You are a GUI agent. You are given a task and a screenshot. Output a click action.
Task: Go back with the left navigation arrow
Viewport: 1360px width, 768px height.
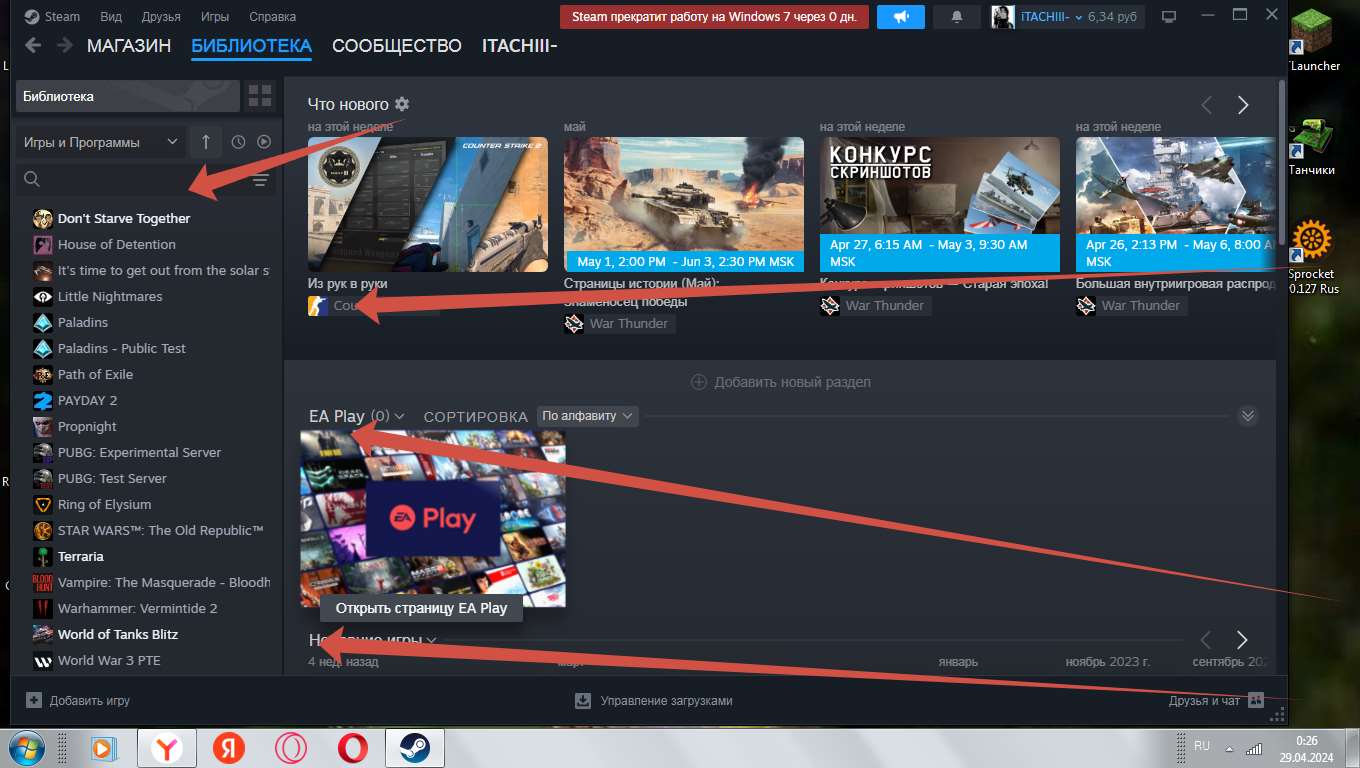33,45
